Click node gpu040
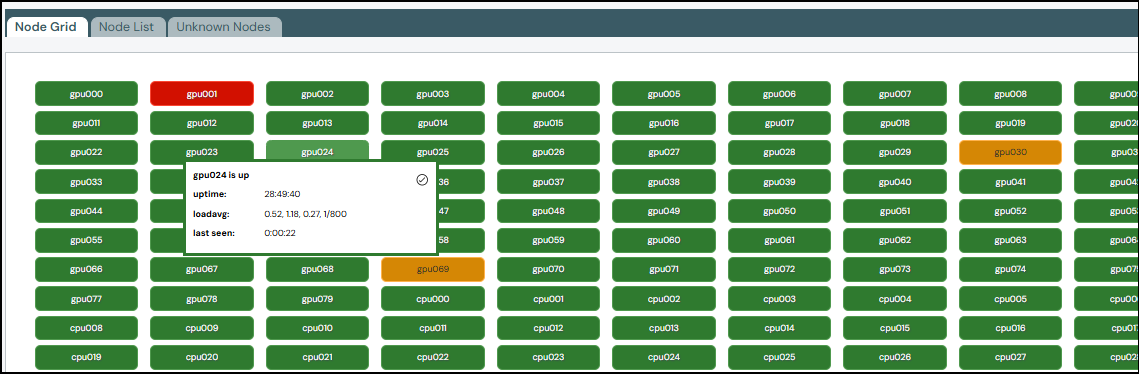The image size is (1139, 374). click(895, 182)
